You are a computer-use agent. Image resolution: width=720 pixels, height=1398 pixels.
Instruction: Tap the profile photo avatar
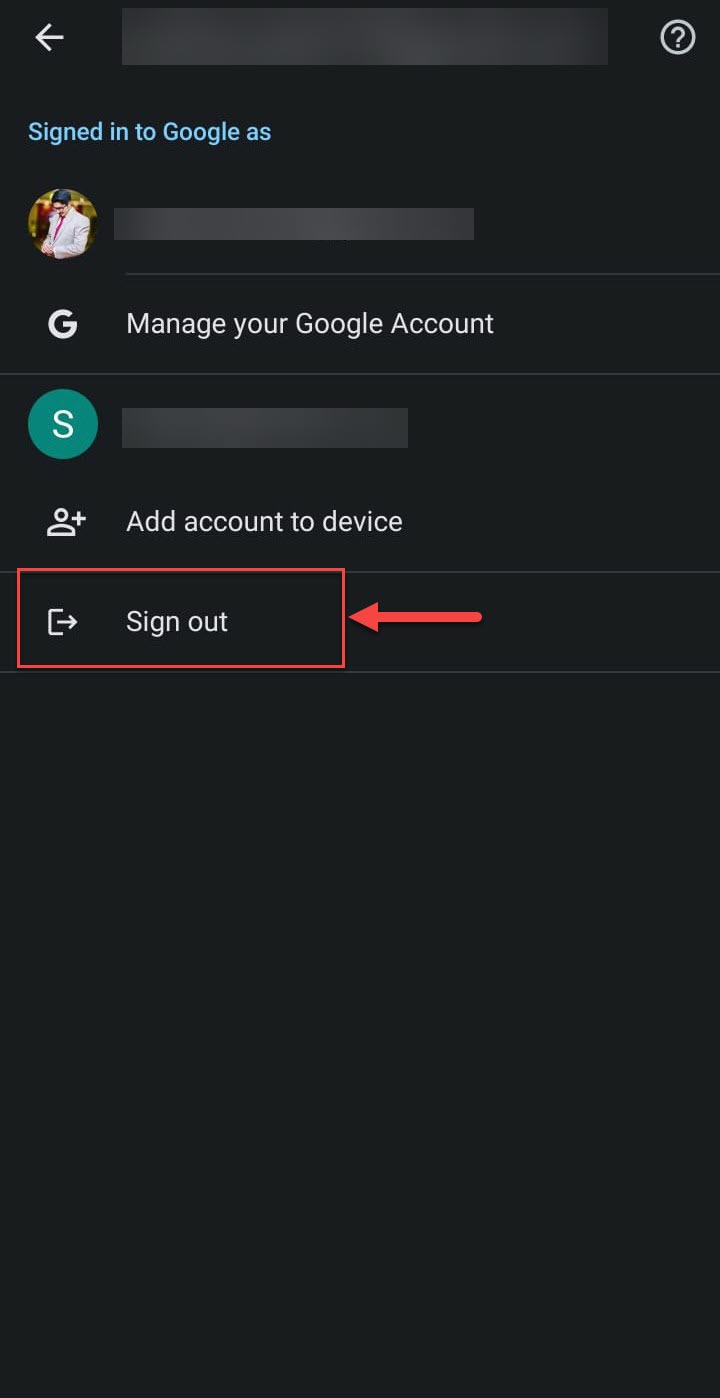click(62, 224)
